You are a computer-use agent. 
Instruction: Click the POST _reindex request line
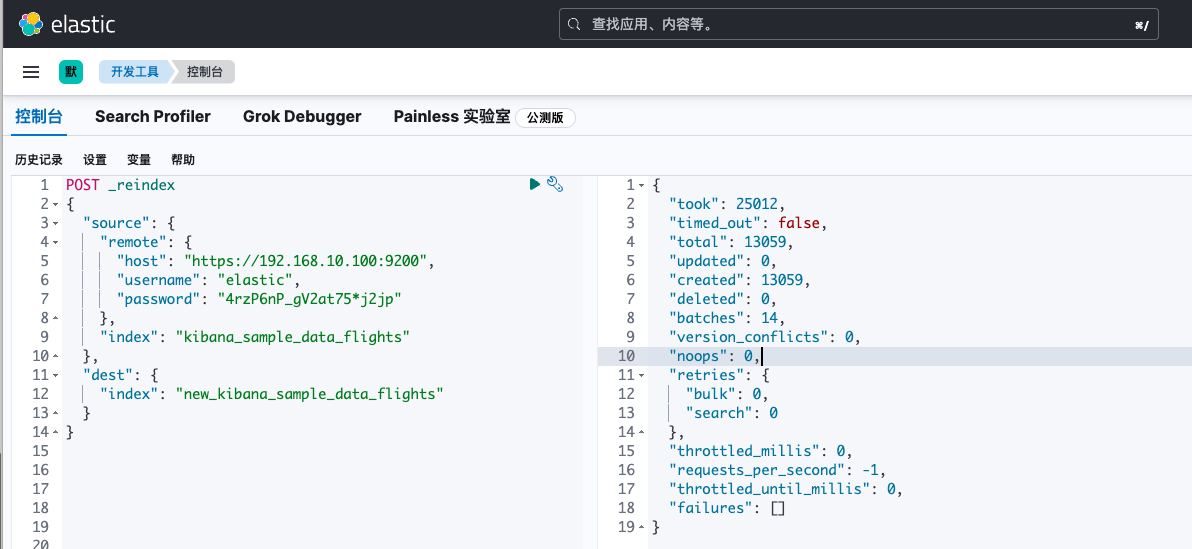[x=120, y=185]
